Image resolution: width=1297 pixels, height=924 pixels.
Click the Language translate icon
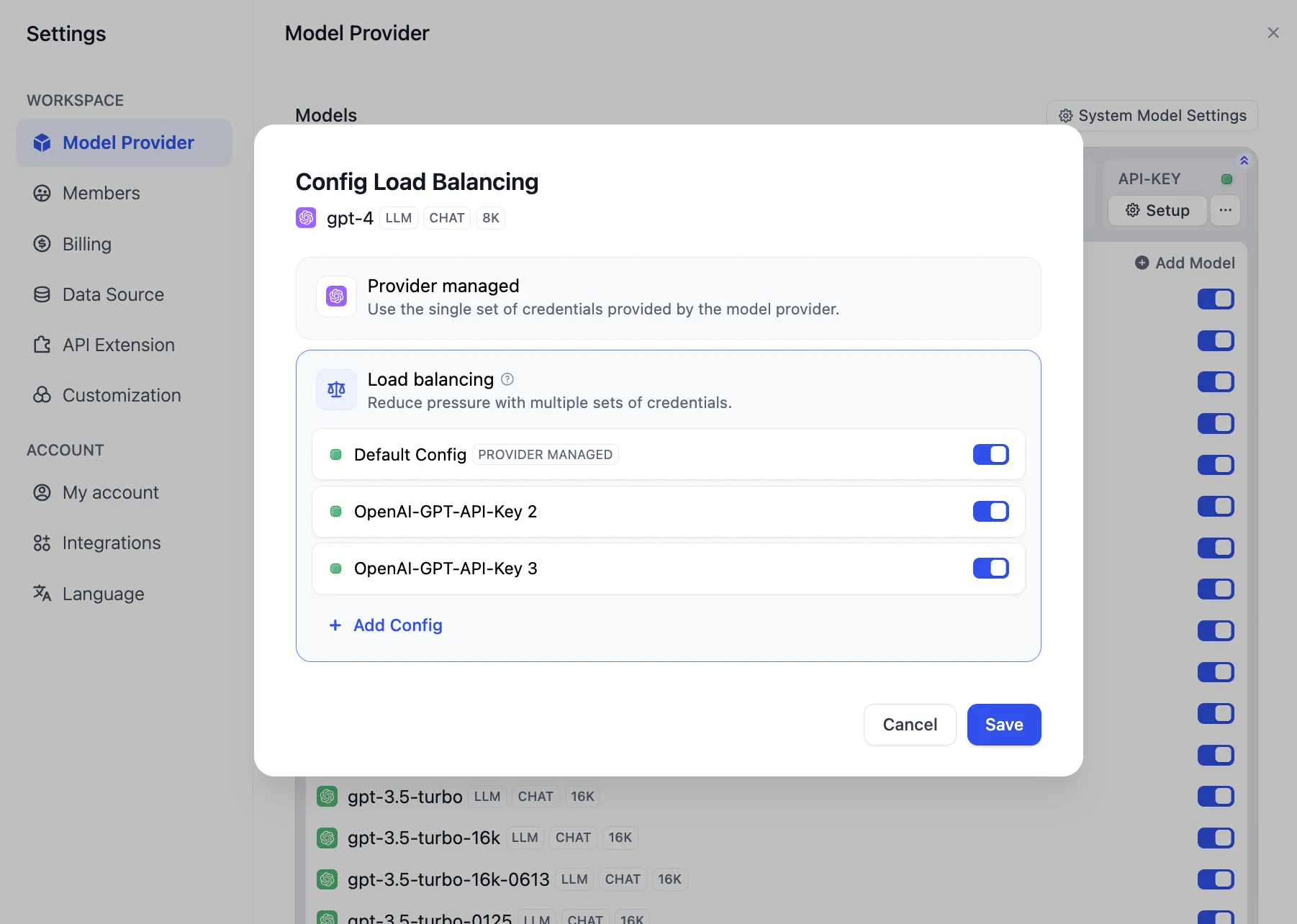tap(42, 593)
